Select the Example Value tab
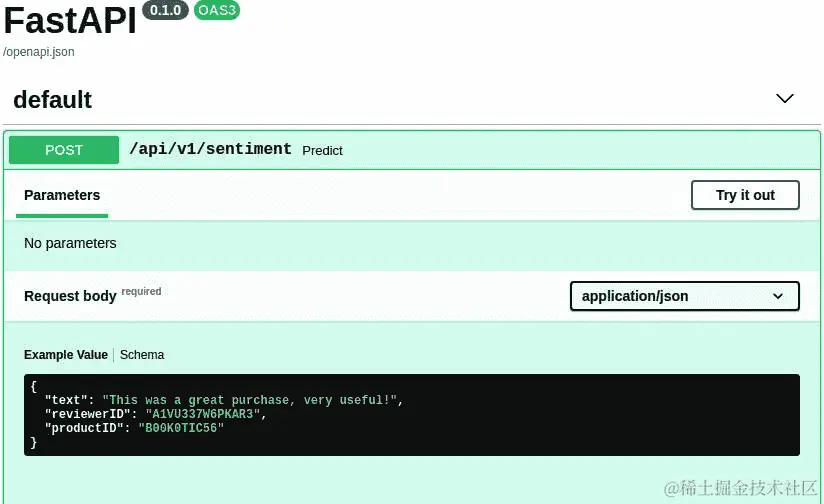The height and width of the screenshot is (504, 824). pos(66,355)
